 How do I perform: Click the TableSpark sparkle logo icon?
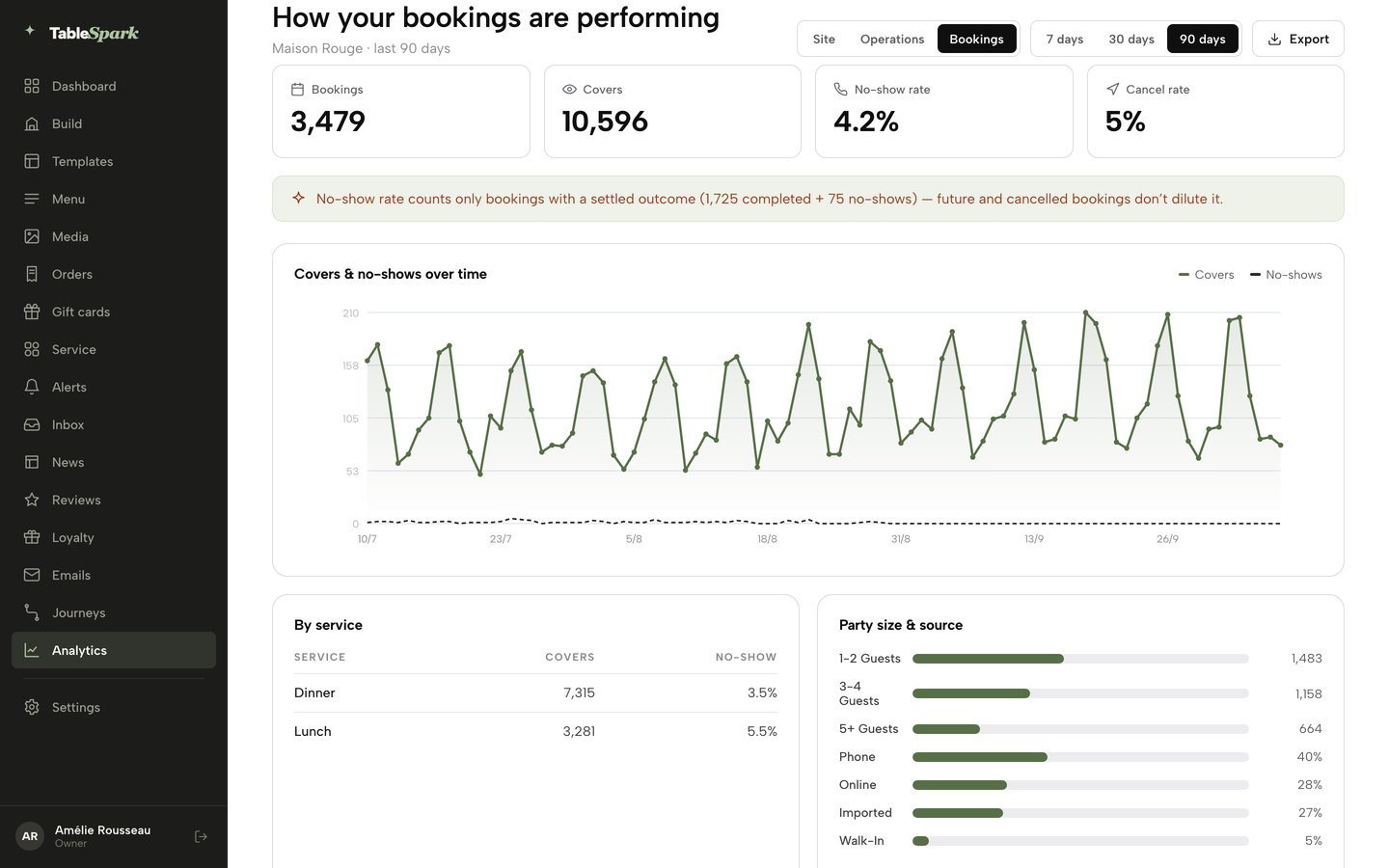point(30,31)
